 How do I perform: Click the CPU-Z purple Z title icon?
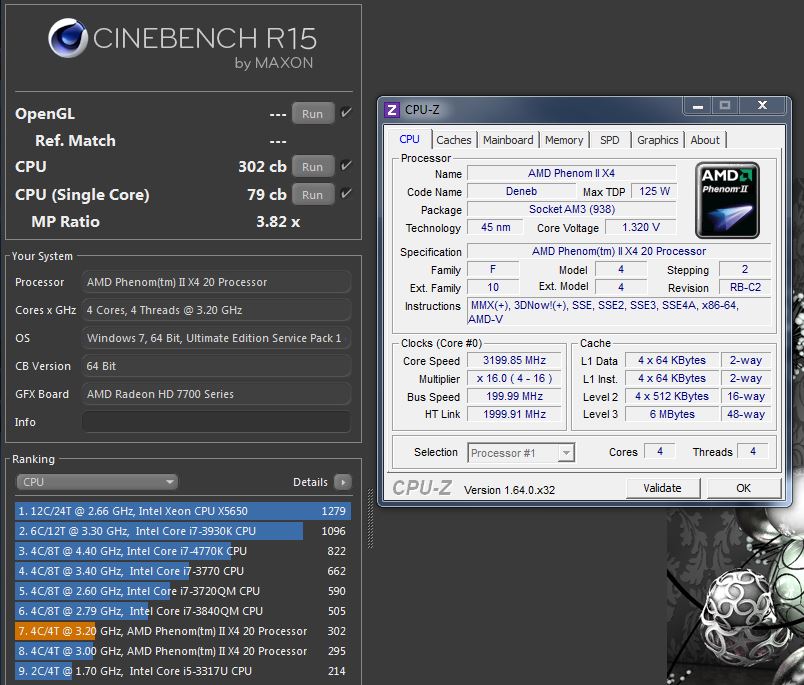[392, 110]
